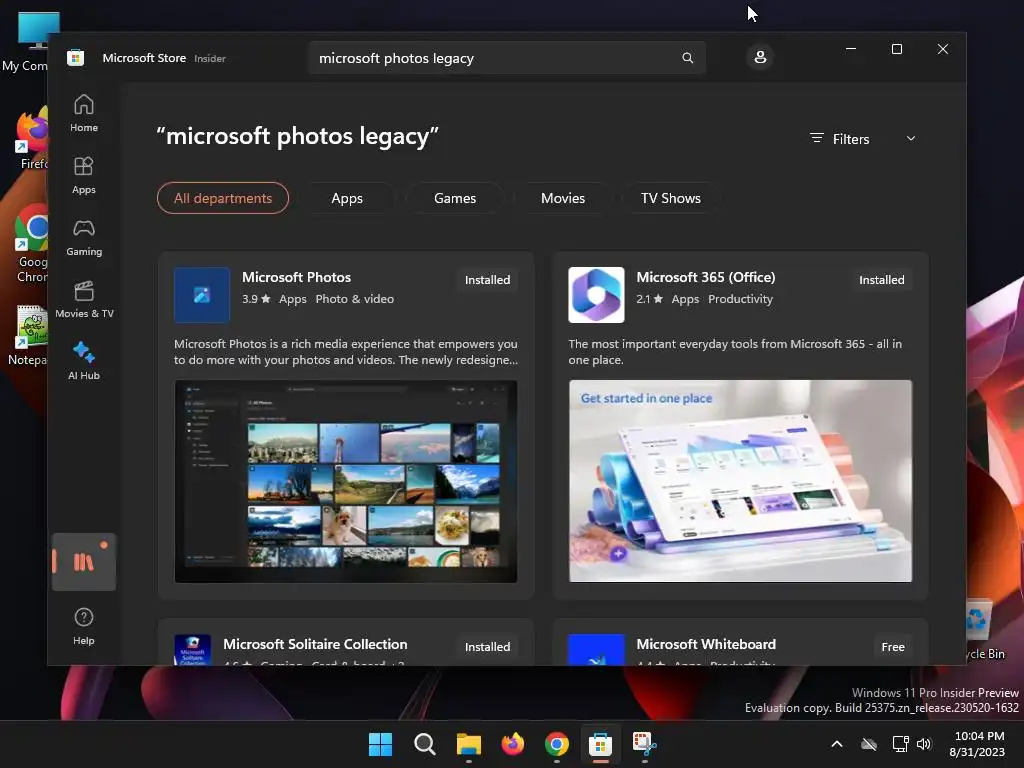Open taskbar Search

(424, 744)
